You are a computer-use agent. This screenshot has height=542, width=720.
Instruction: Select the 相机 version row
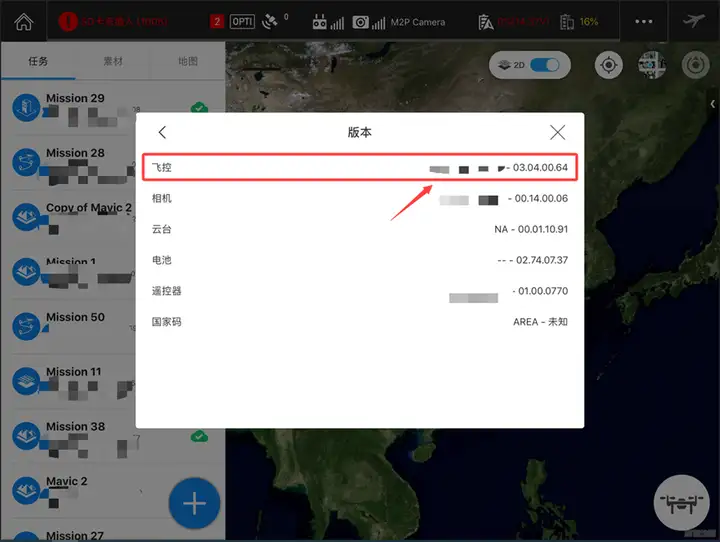[360, 198]
